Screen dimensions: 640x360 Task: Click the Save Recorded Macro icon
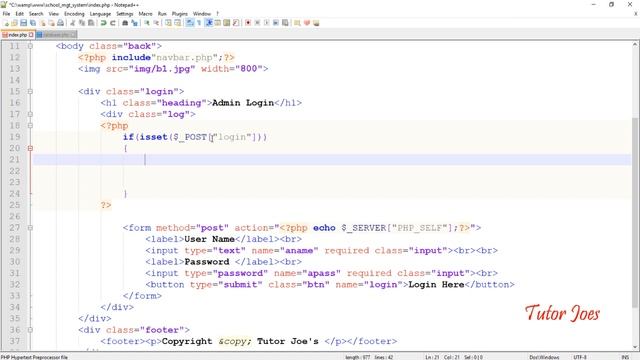[x=285, y=23]
